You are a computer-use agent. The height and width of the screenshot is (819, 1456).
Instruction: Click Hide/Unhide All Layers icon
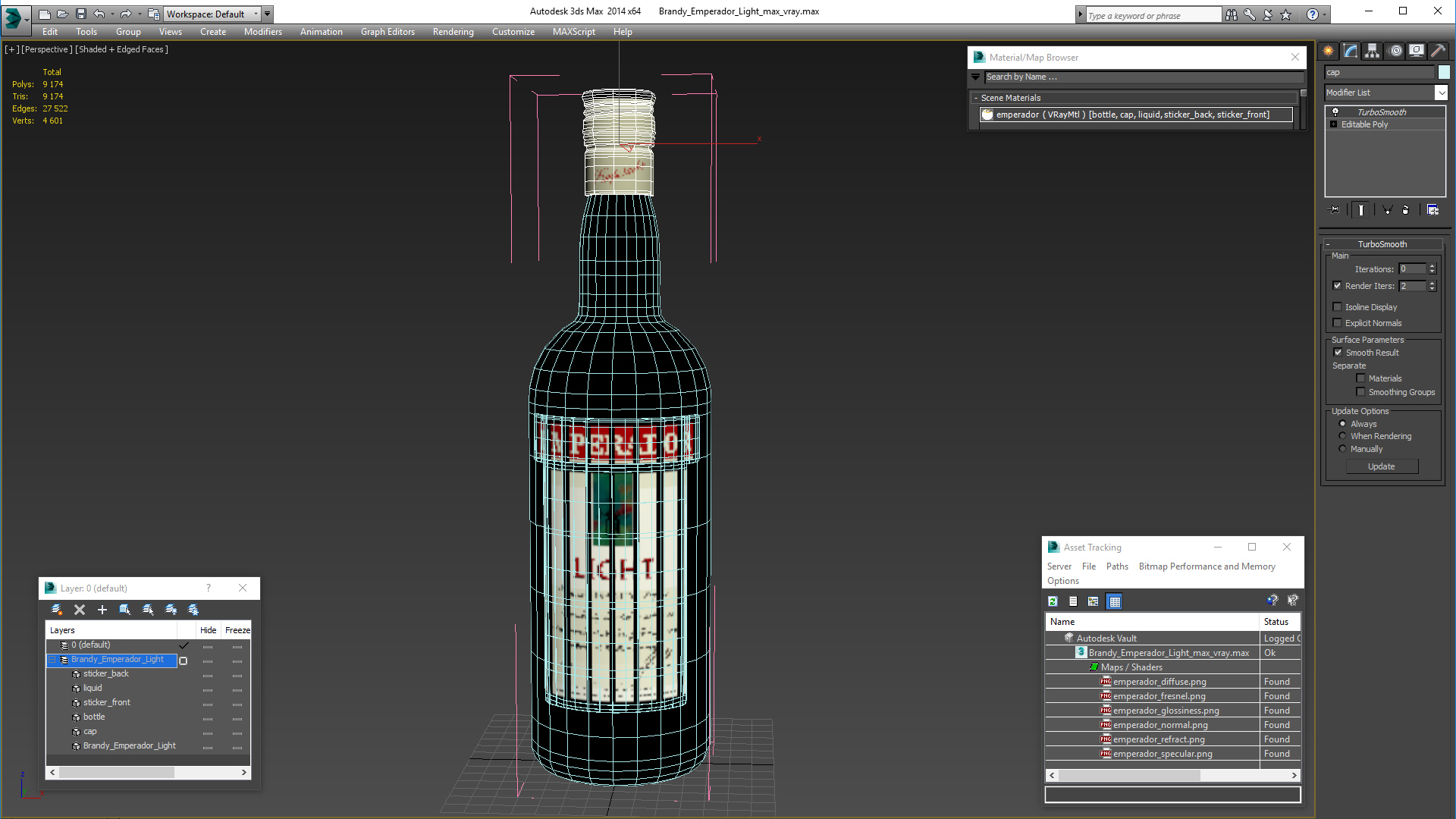171,610
